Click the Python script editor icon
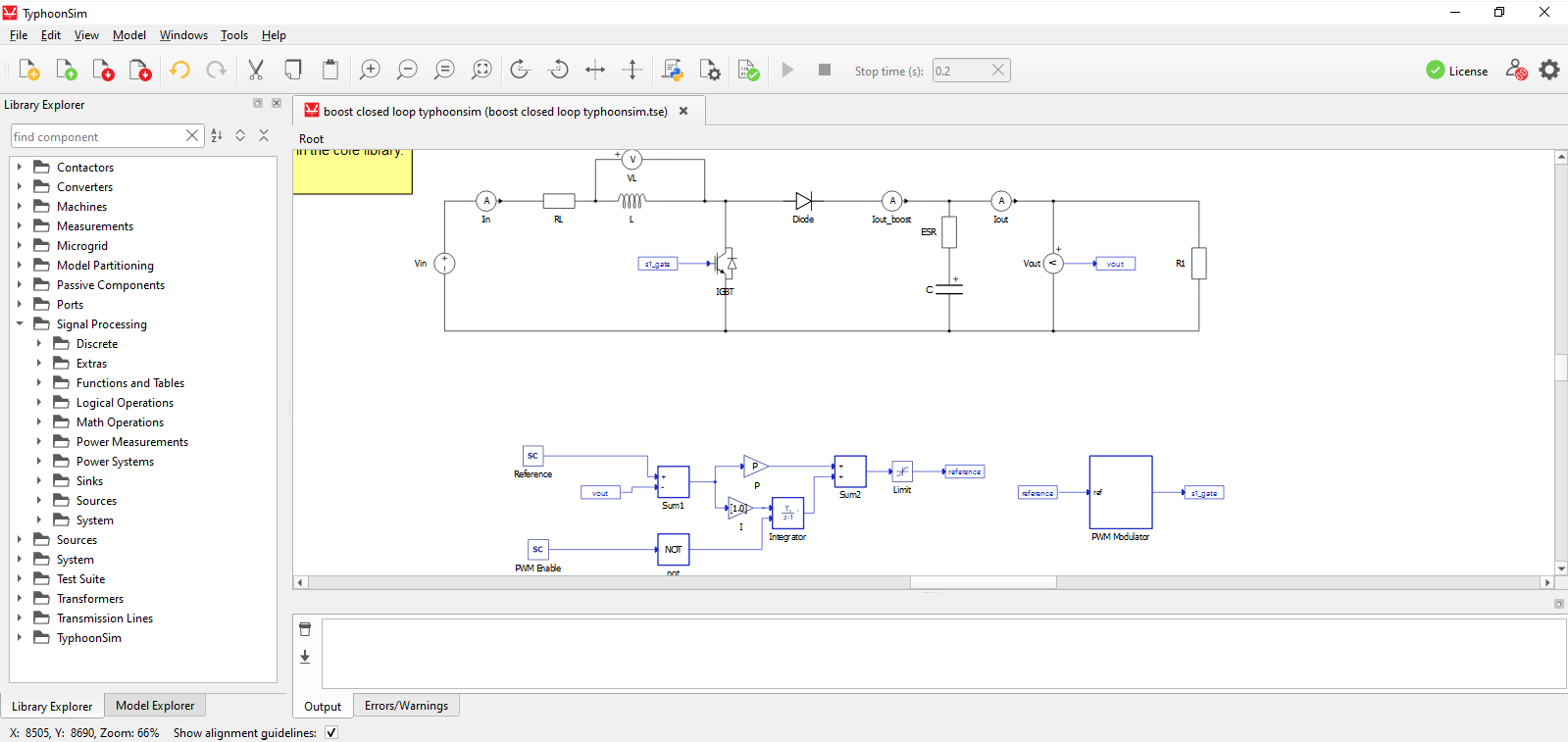 click(673, 70)
